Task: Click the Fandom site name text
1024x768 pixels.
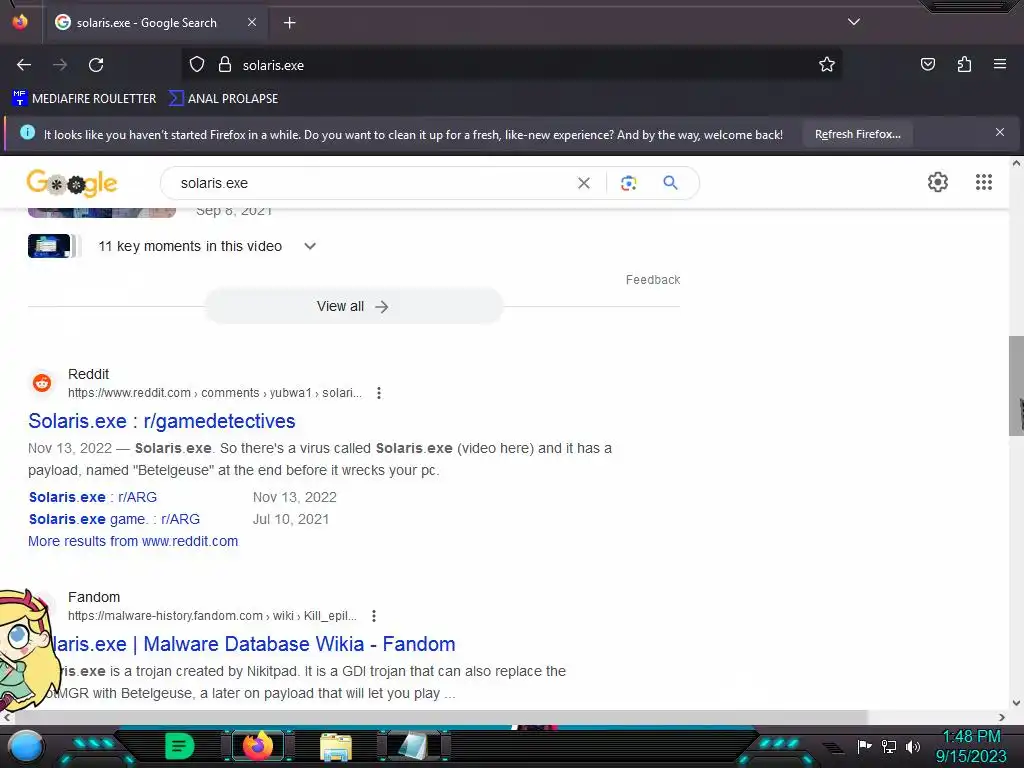Action: (x=94, y=597)
